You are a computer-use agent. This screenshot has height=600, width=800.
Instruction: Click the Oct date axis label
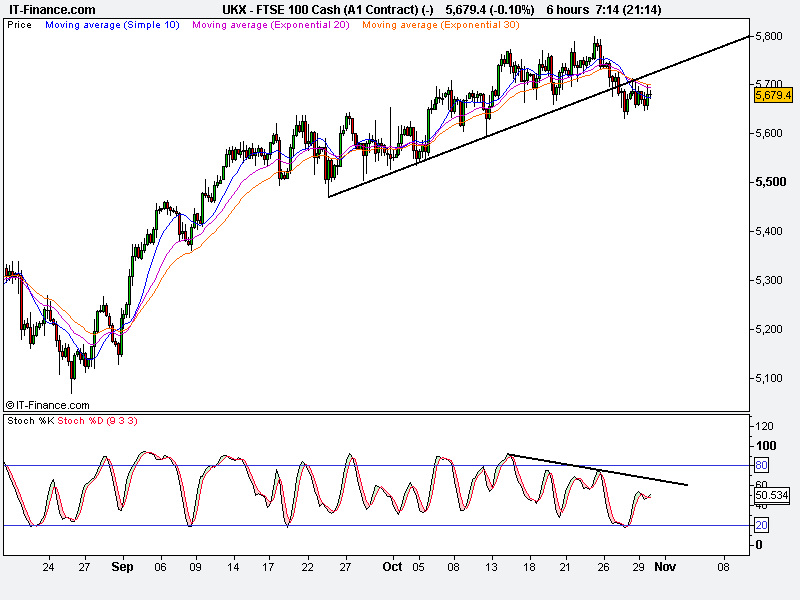coord(392,567)
